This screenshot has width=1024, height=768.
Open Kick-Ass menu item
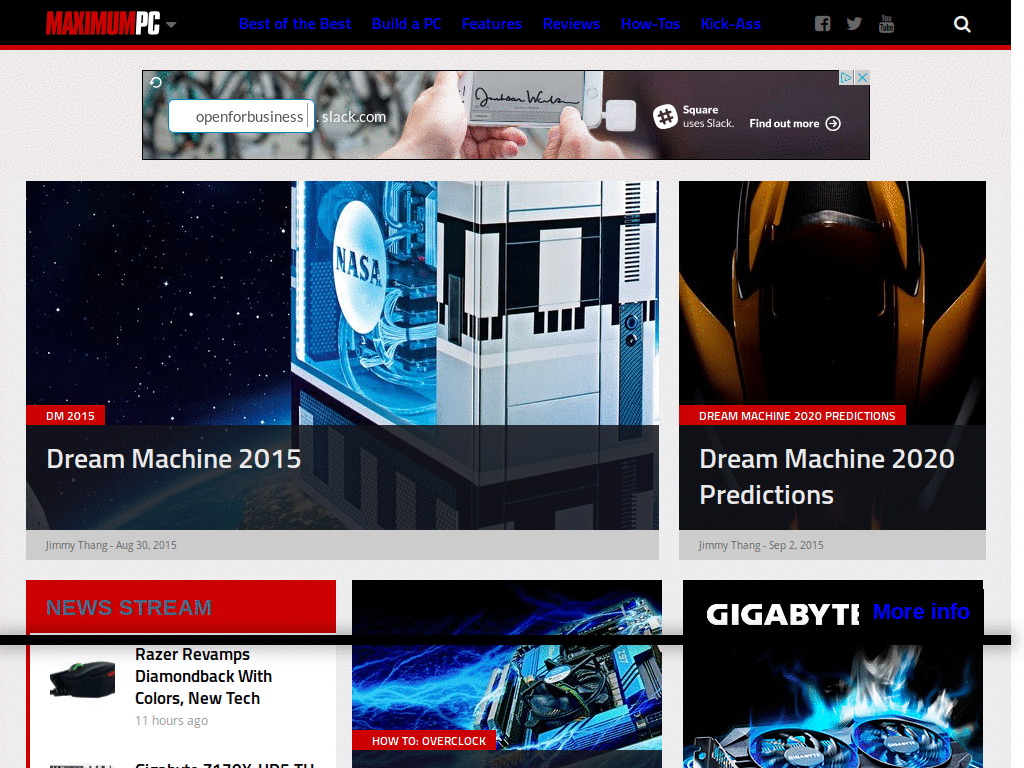pyautogui.click(x=731, y=24)
